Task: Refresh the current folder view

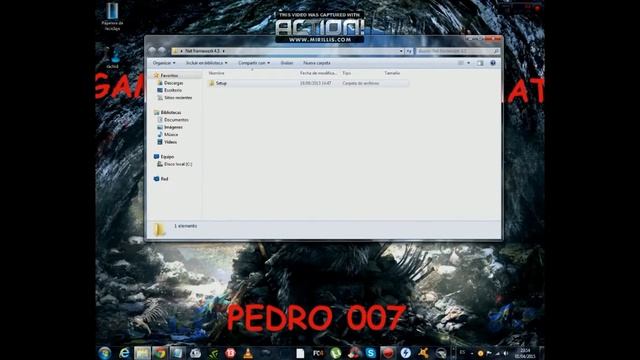Action: pyautogui.click(x=409, y=51)
